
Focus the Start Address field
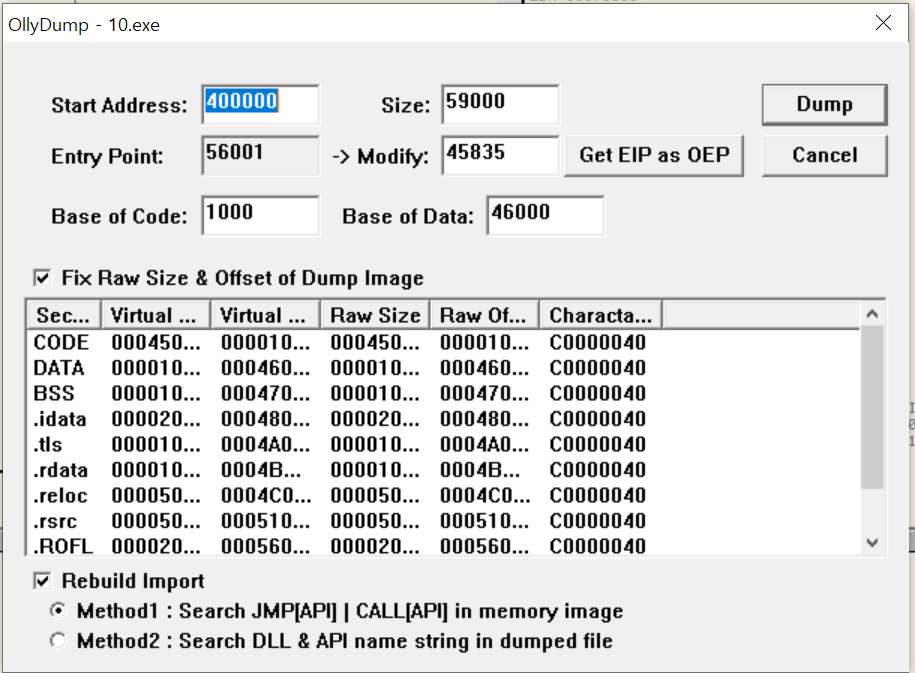click(260, 104)
